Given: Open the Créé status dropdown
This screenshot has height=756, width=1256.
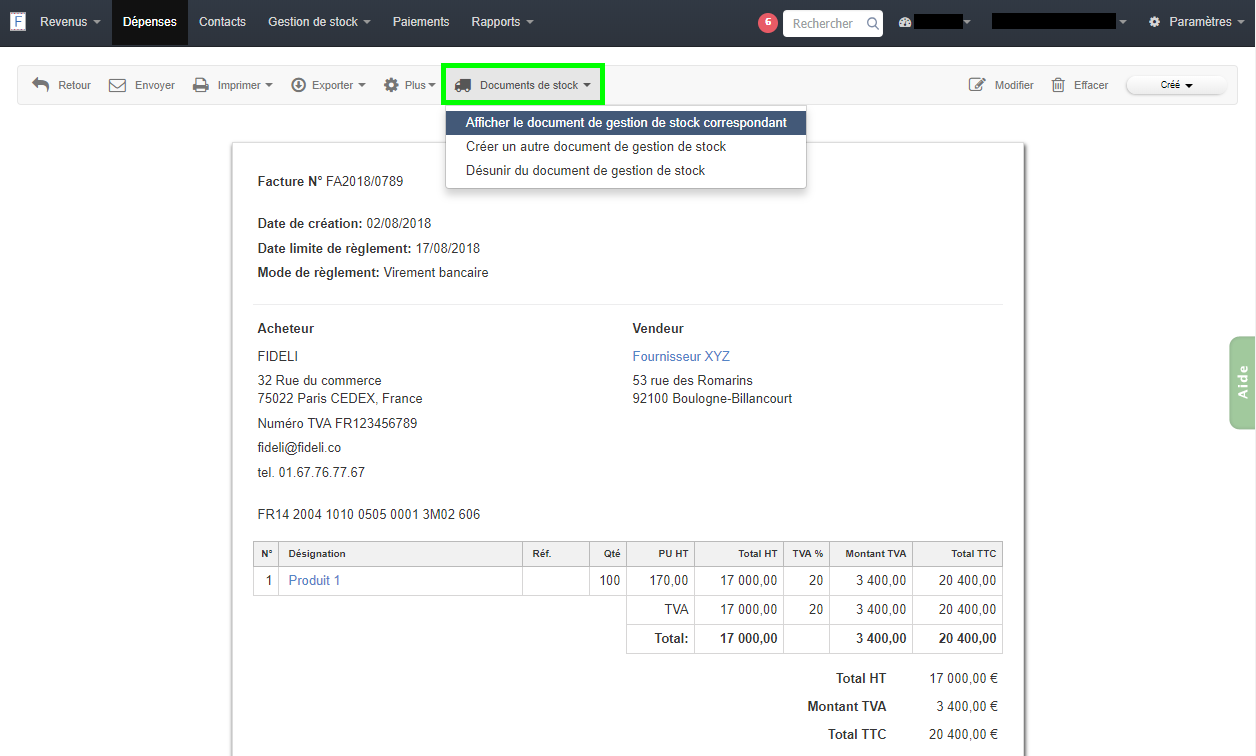Looking at the screenshot, I should (x=1176, y=84).
